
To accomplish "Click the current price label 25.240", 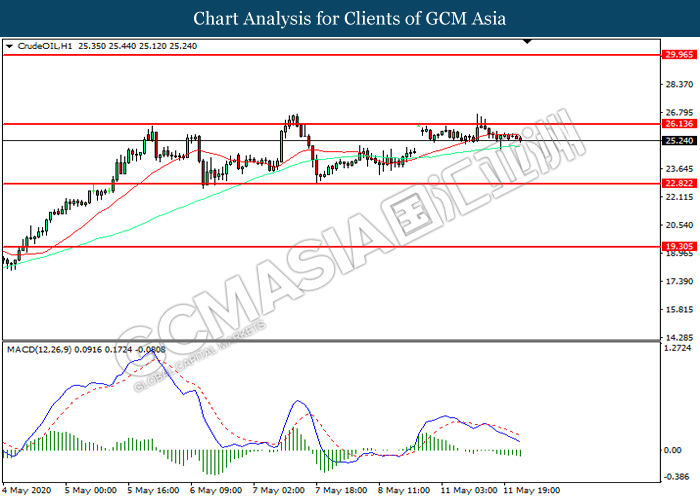I will (679, 141).
